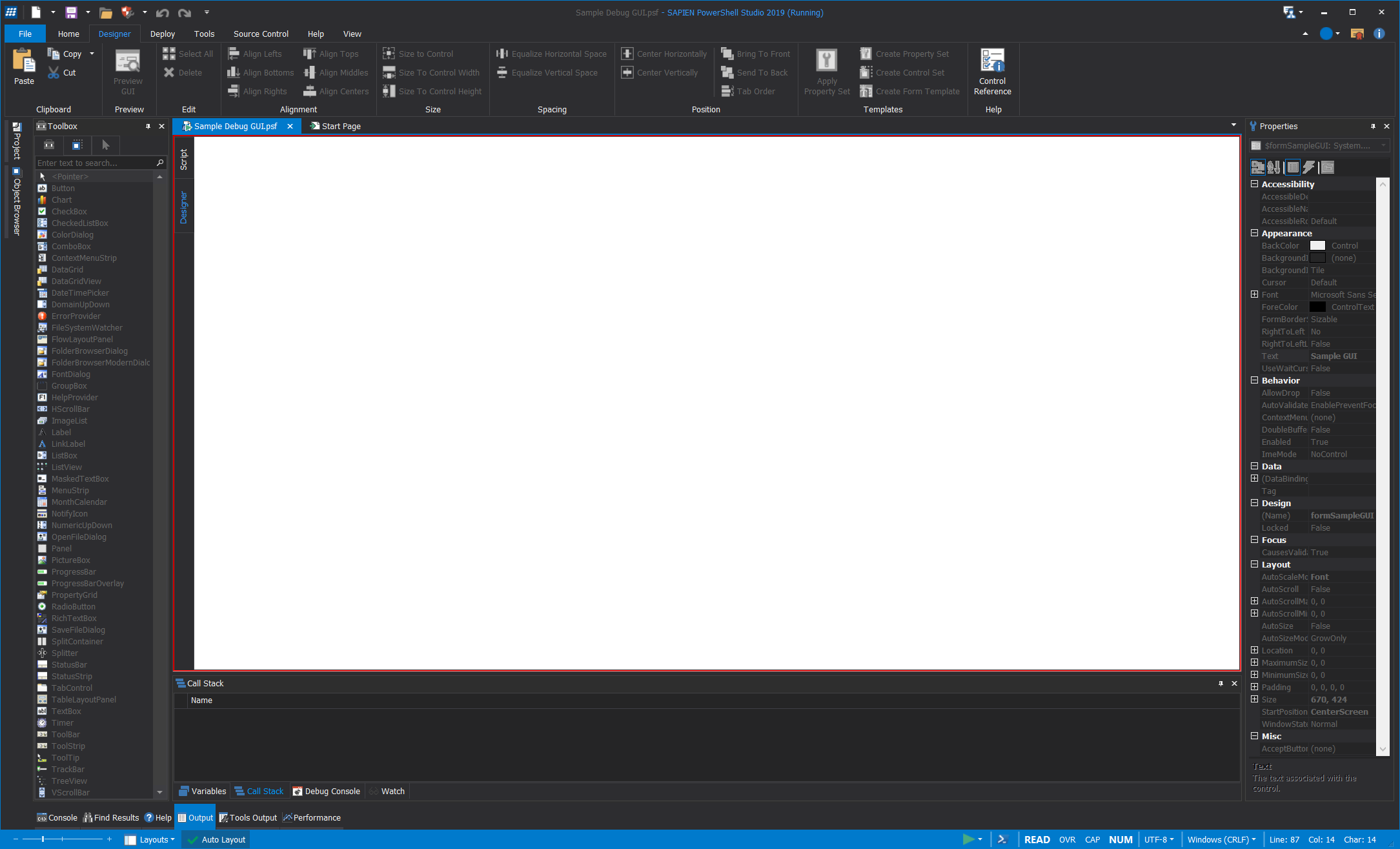Collapse the Behavior property category

1255,380
